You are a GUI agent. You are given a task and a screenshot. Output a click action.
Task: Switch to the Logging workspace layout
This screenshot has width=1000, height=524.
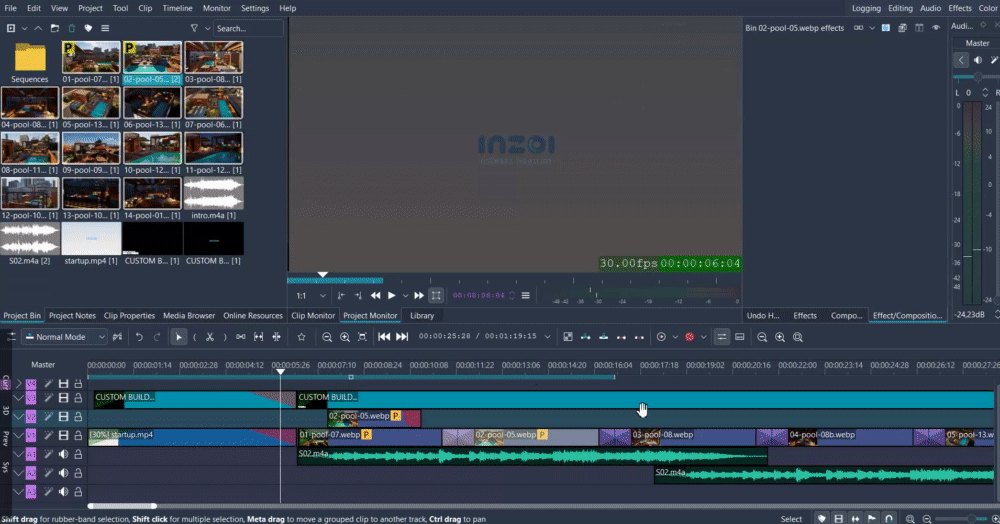click(866, 8)
